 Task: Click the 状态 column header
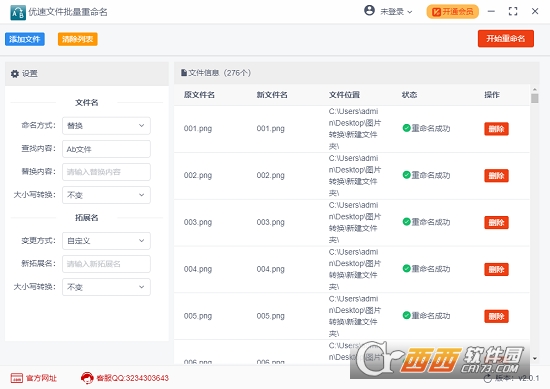(x=409, y=95)
